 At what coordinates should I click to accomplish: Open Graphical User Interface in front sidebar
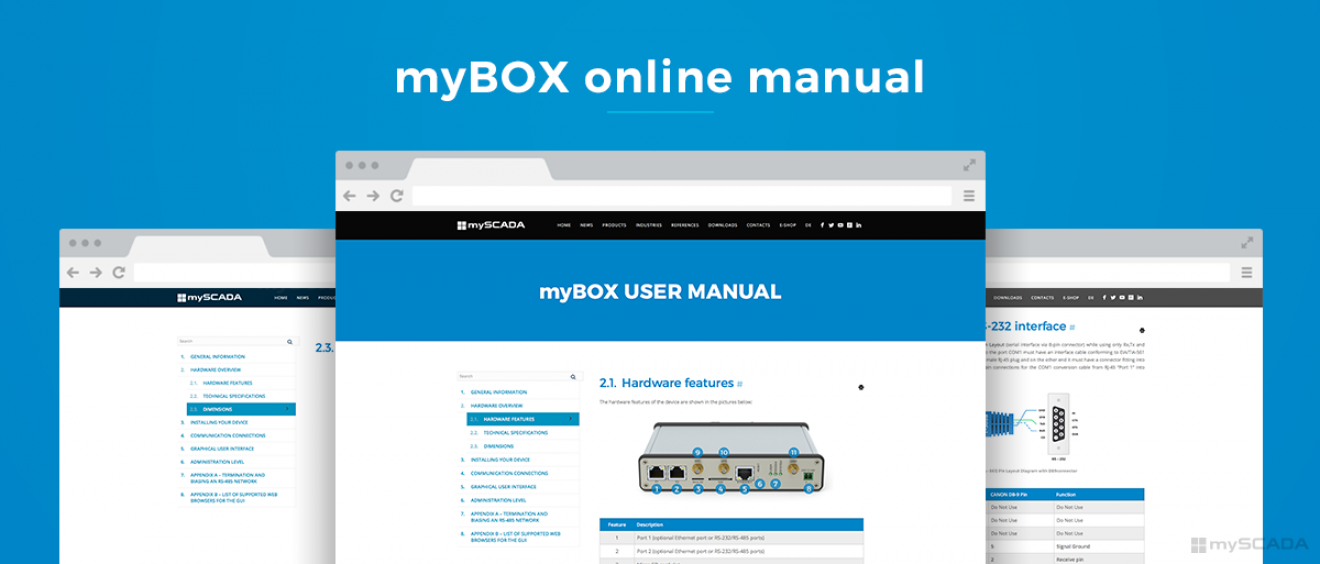505,487
